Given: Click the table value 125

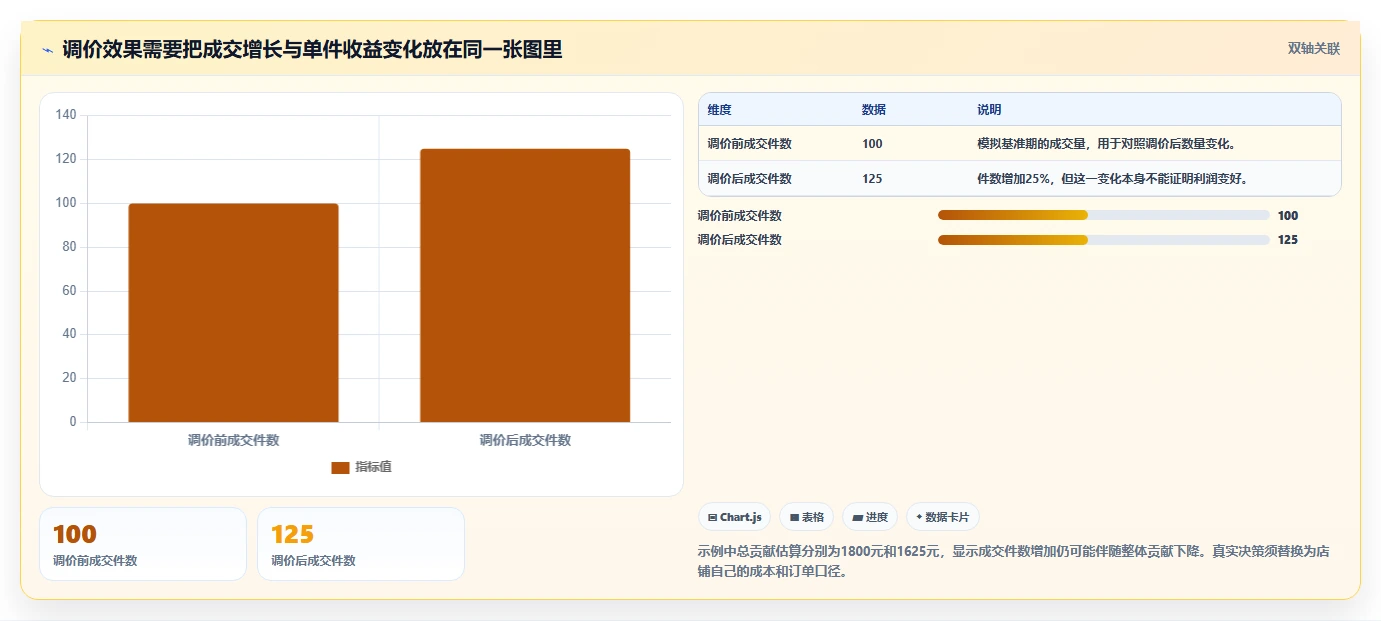Looking at the screenshot, I should coord(872,179).
